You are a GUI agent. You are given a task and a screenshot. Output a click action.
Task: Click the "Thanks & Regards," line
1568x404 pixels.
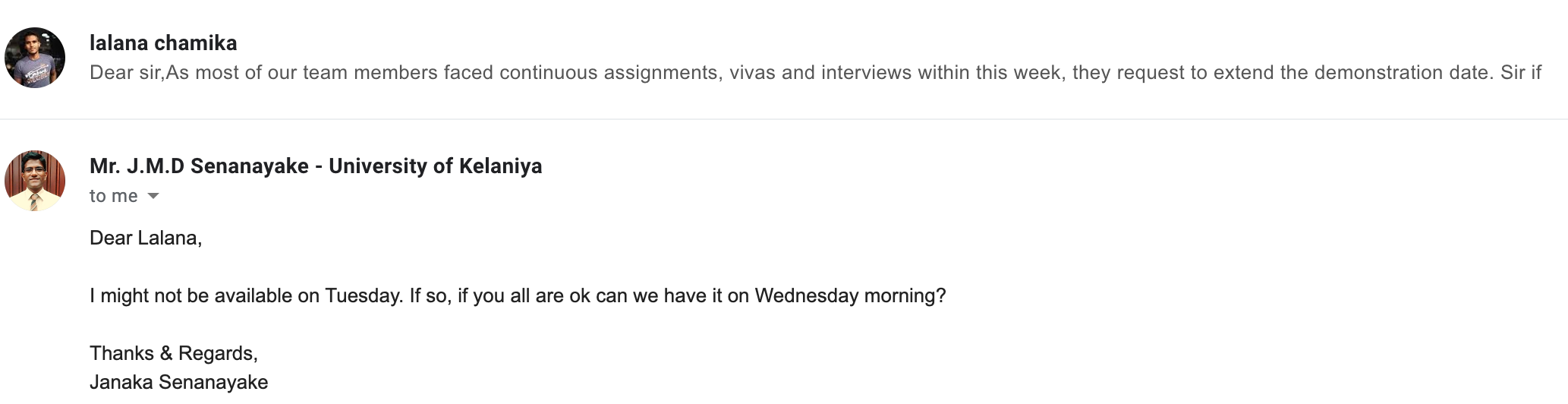(174, 353)
